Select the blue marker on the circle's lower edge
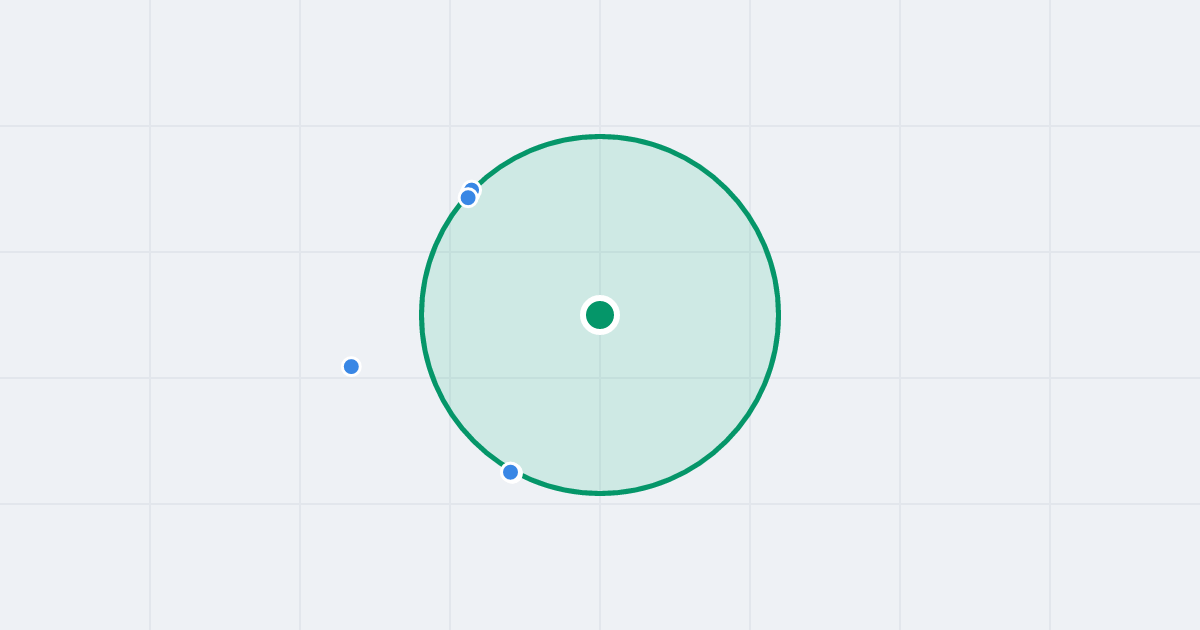 point(511,472)
